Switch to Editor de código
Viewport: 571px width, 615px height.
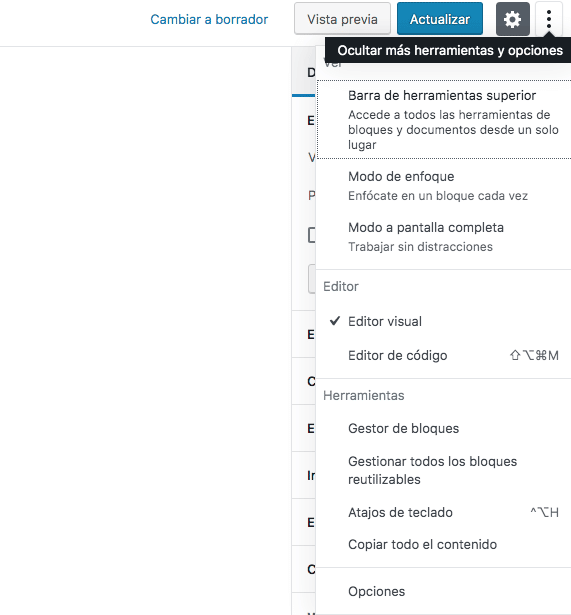click(444, 355)
